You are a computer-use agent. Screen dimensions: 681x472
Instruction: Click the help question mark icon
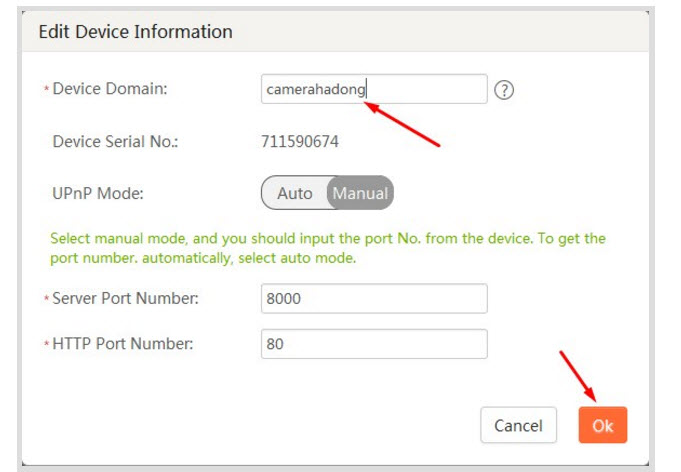click(x=504, y=90)
